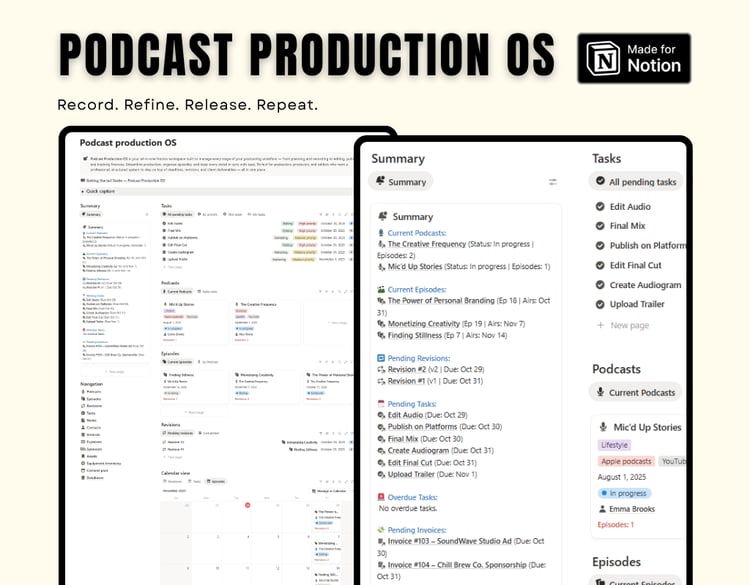Click red alarm icon beside Overdue Tasks heading
Image resolution: width=750 pixels, height=585 pixels.
pos(381,497)
